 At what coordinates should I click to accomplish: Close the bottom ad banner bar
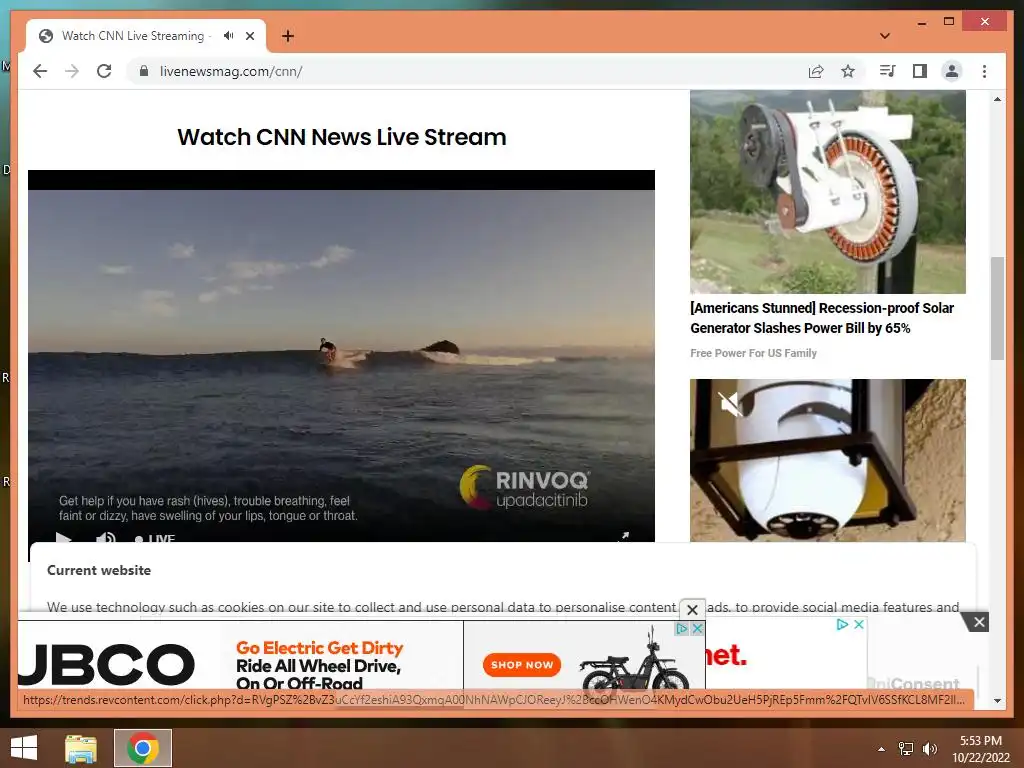click(x=979, y=622)
